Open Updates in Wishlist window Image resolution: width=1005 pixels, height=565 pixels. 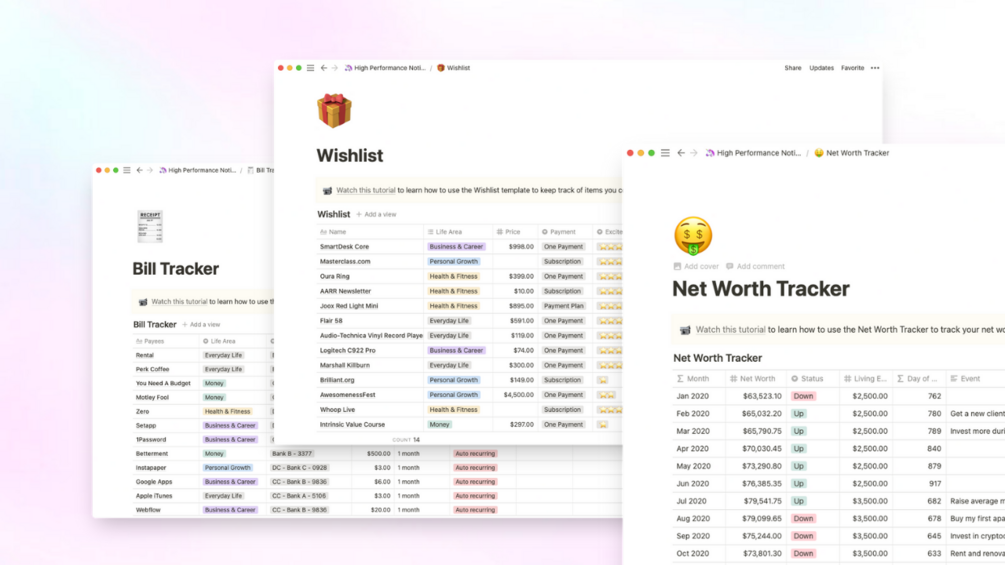(x=821, y=68)
